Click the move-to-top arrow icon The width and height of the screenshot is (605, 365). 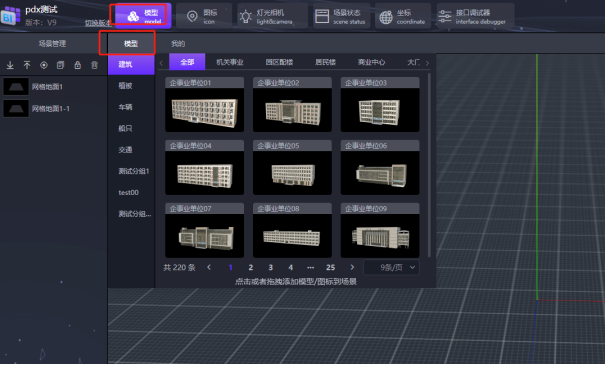click(x=27, y=65)
